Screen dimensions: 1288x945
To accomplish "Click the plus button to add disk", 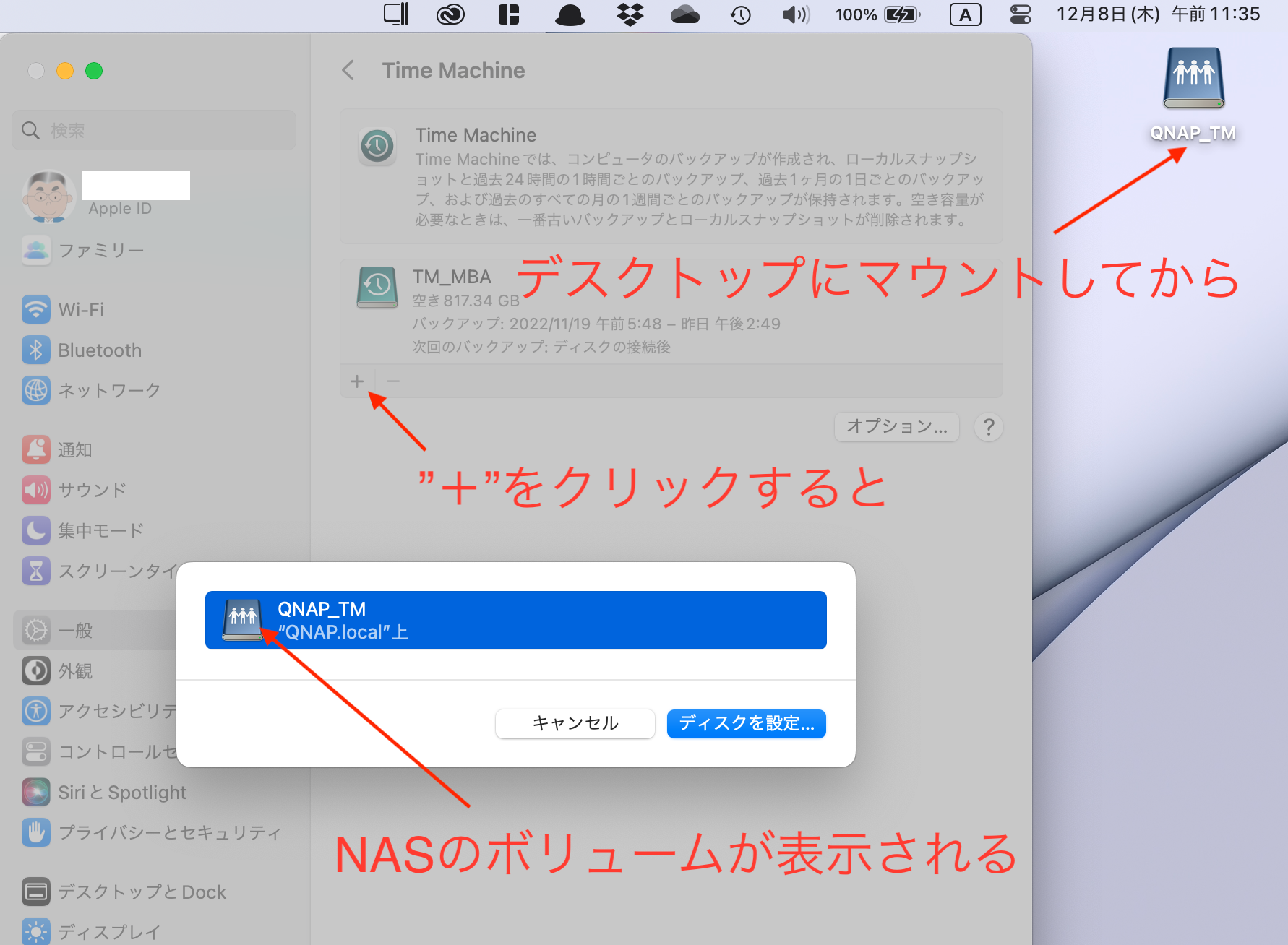I will pos(357,381).
